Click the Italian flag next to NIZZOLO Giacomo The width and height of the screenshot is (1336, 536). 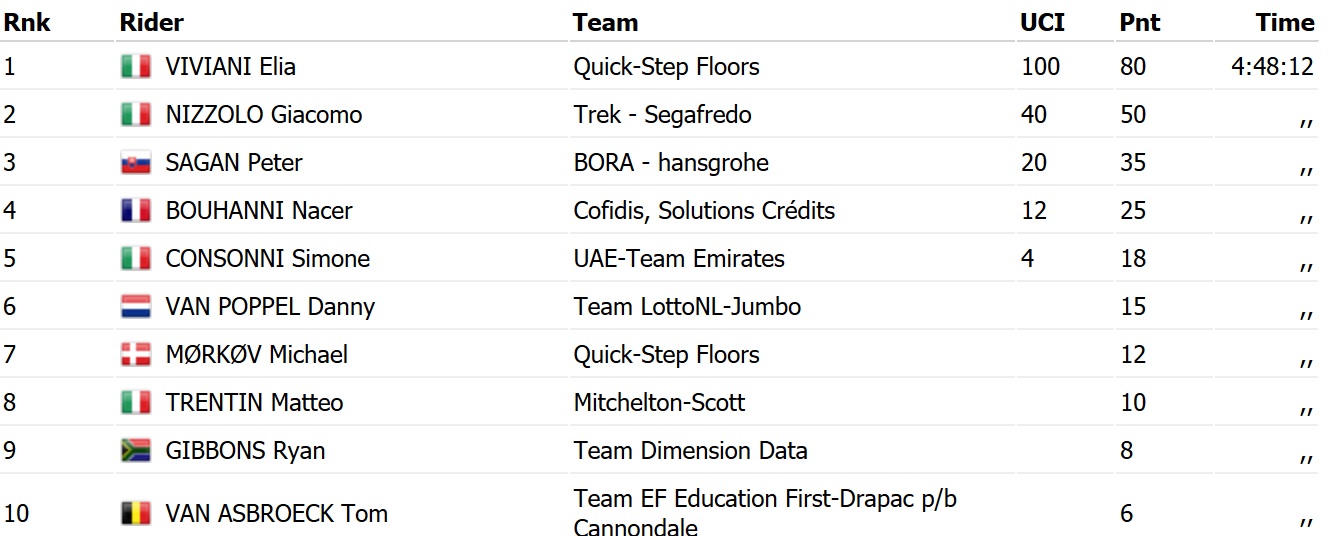point(135,115)
